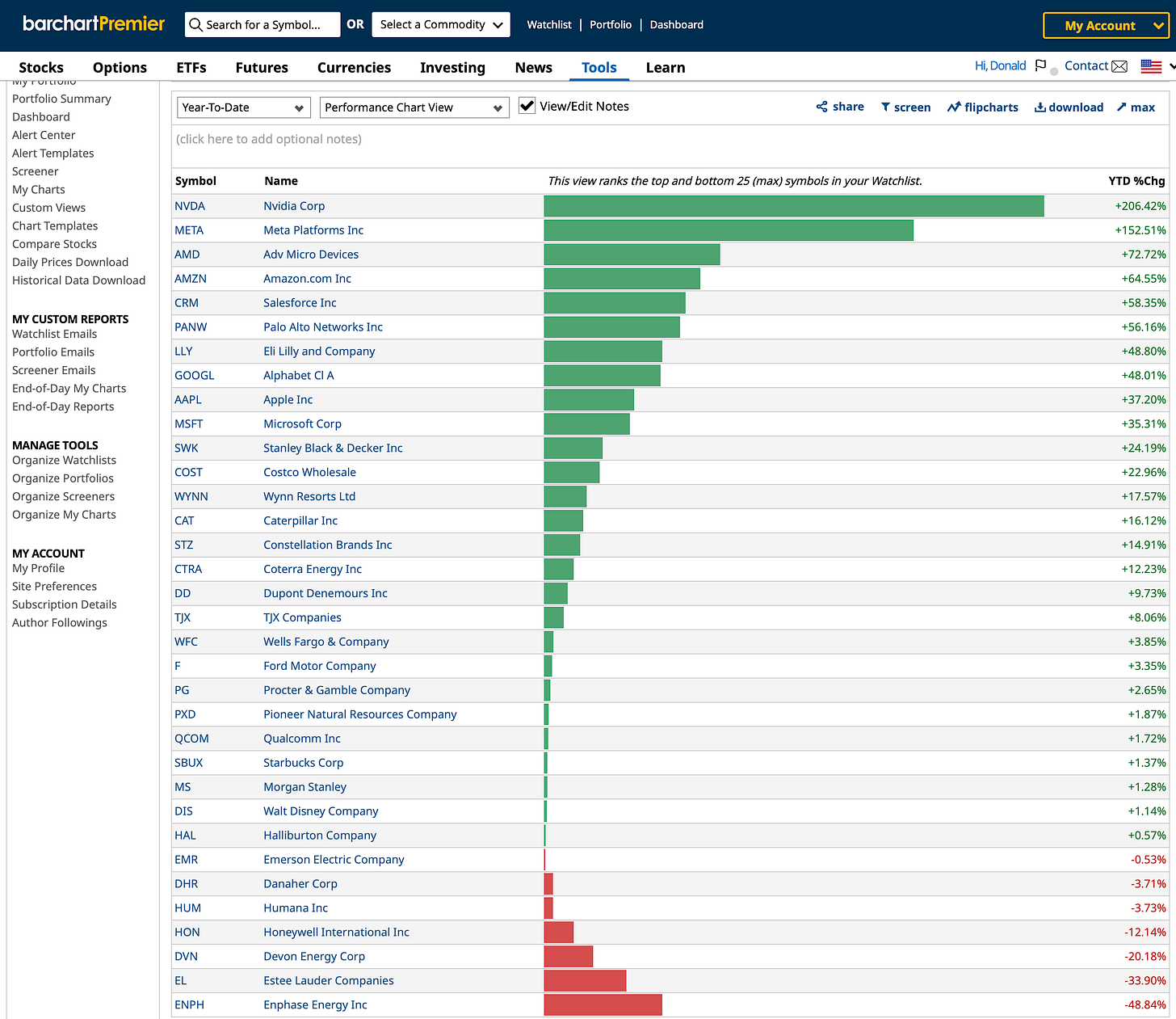Click the Contact envelope icon
1176x1019 pixels.
1119,66
